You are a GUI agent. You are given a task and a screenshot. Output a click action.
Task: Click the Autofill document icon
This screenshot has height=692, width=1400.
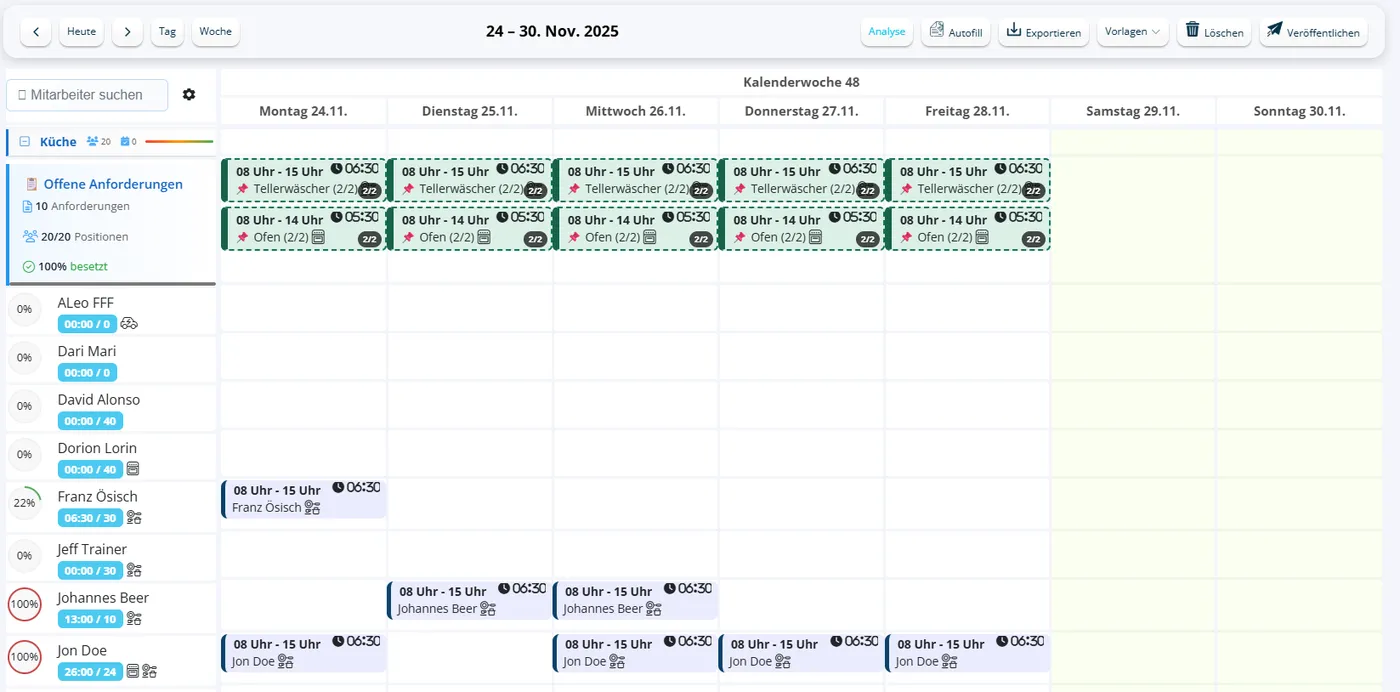click(x=936, y=30)
